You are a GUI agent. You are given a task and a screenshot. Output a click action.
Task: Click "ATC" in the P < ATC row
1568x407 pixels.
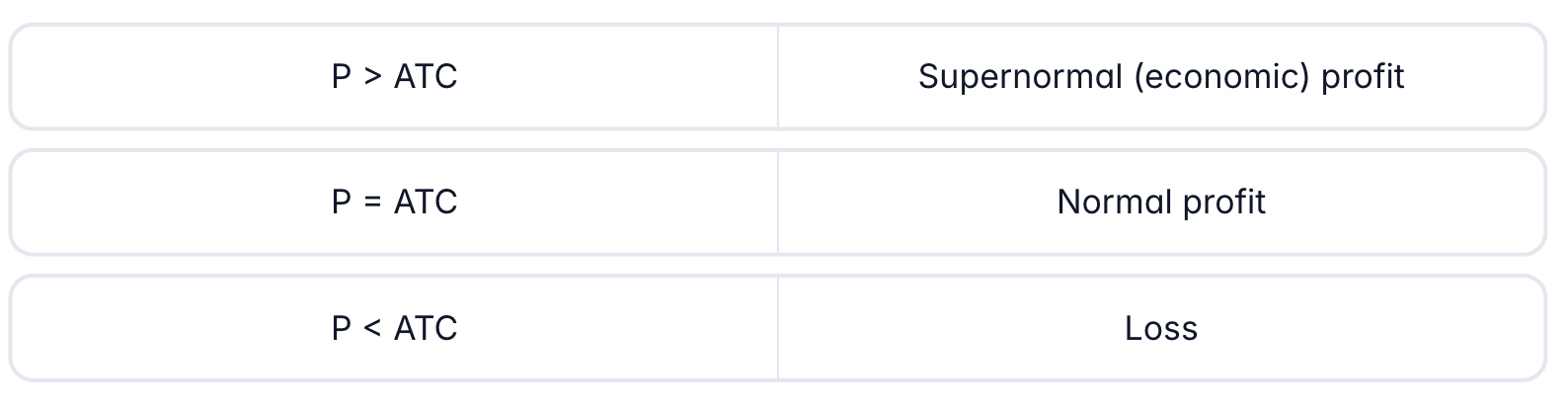coord(426,328)
